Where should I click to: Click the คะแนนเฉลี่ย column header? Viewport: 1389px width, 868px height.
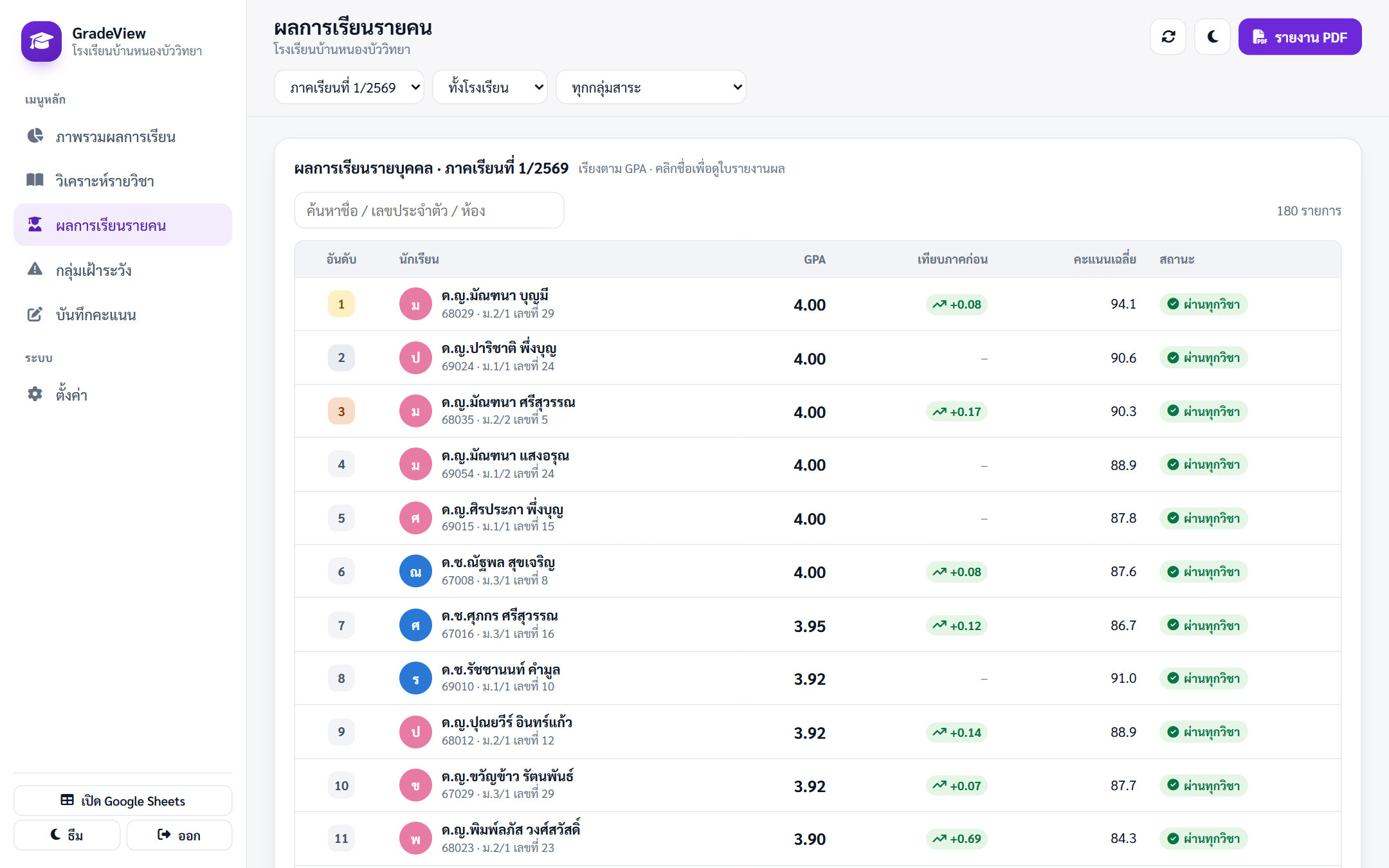1104,259
